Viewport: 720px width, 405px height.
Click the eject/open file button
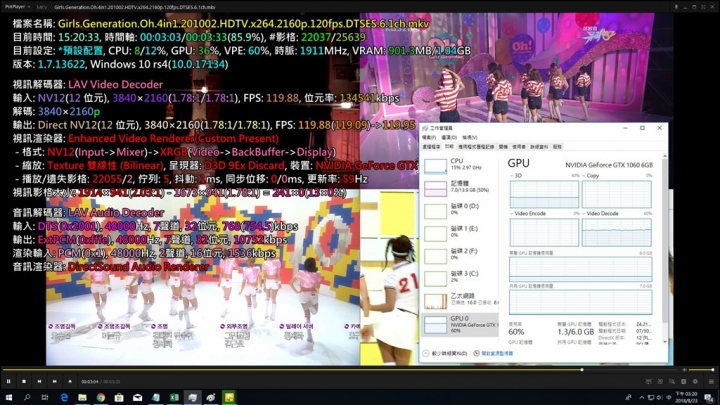pos(70,381)
